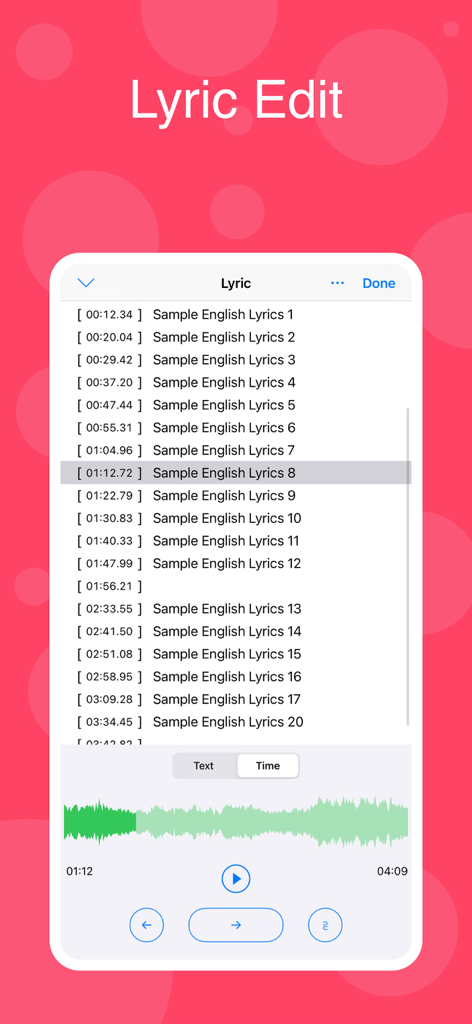Select line Sample English Lyrics 10
Screen dimensions: 472x1024
[227, 518]
